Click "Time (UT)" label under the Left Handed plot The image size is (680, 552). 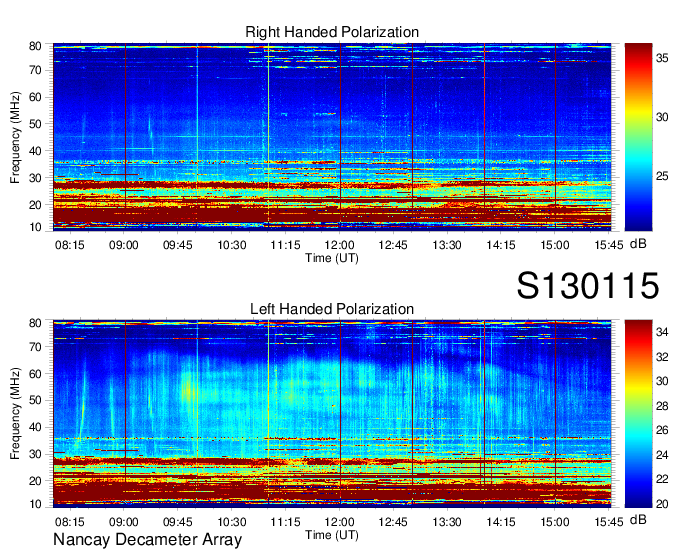pyautogui.click(x=332, y=535)
